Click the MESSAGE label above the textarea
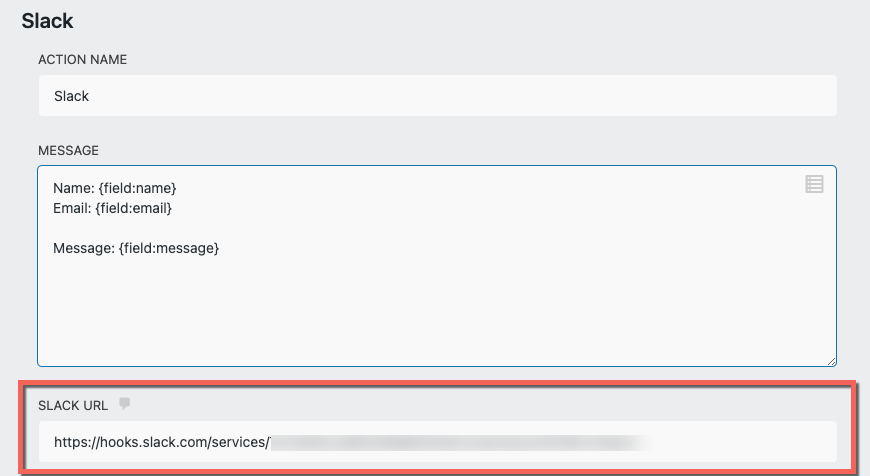Image resolution: width=870 pixels, height=476 pixels. click(x=68, y=150)
